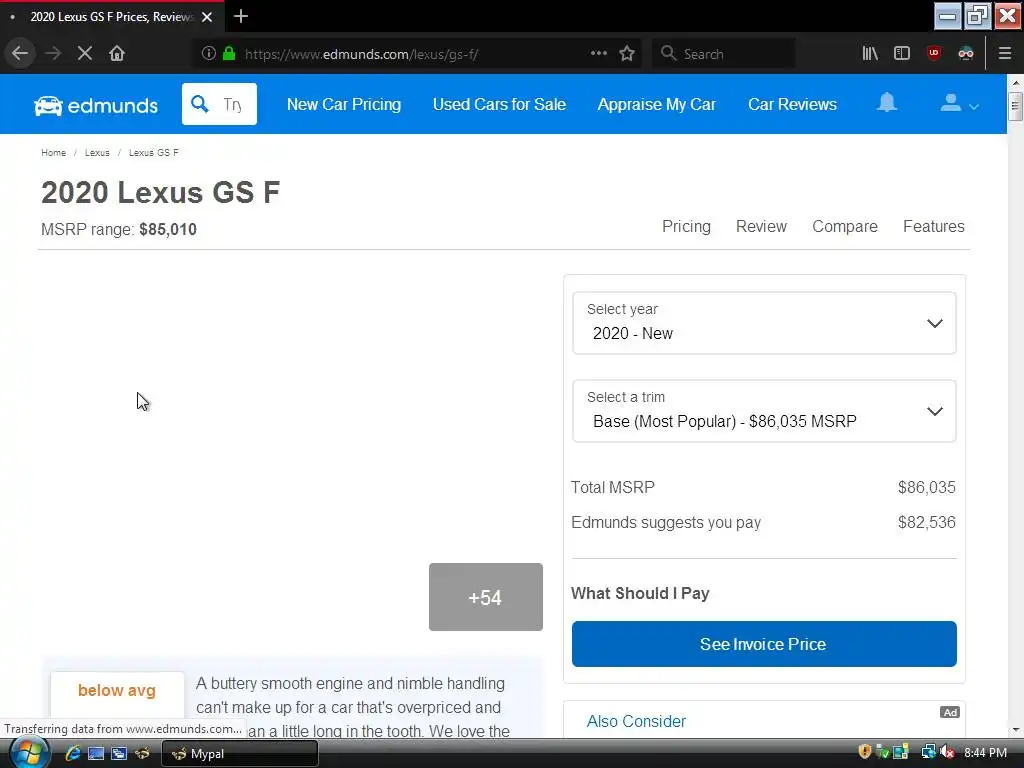Screen dimensions: 1024x768
Task: Expand the Select a trim dropdown
Action: point(764,411)
